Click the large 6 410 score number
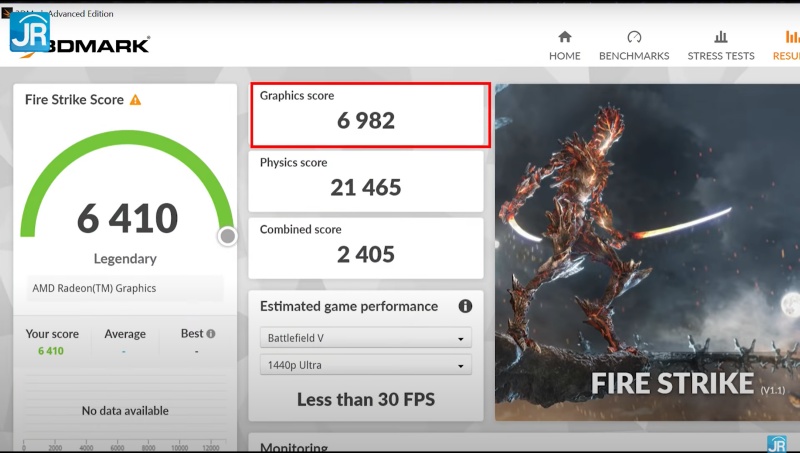This screenshot has width=800, height=453. [x=128, y=218]
